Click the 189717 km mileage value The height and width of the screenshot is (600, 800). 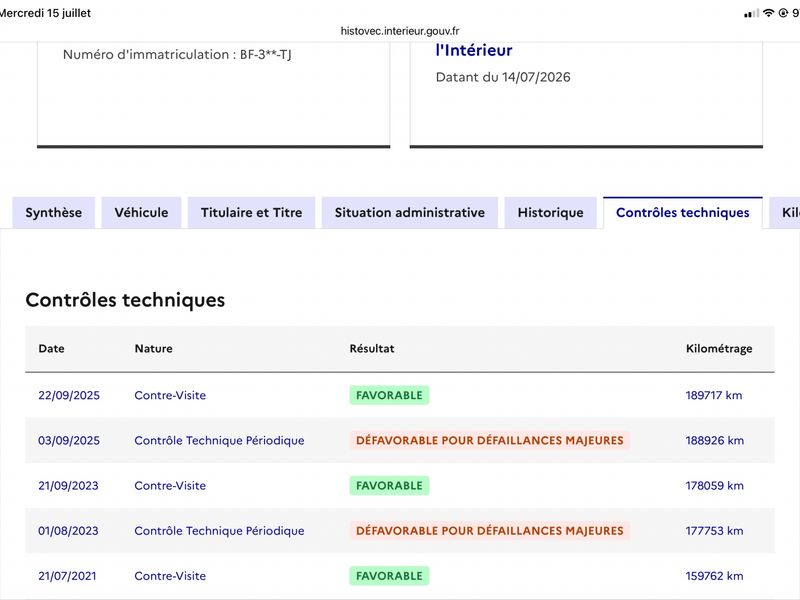click(714, 395)
